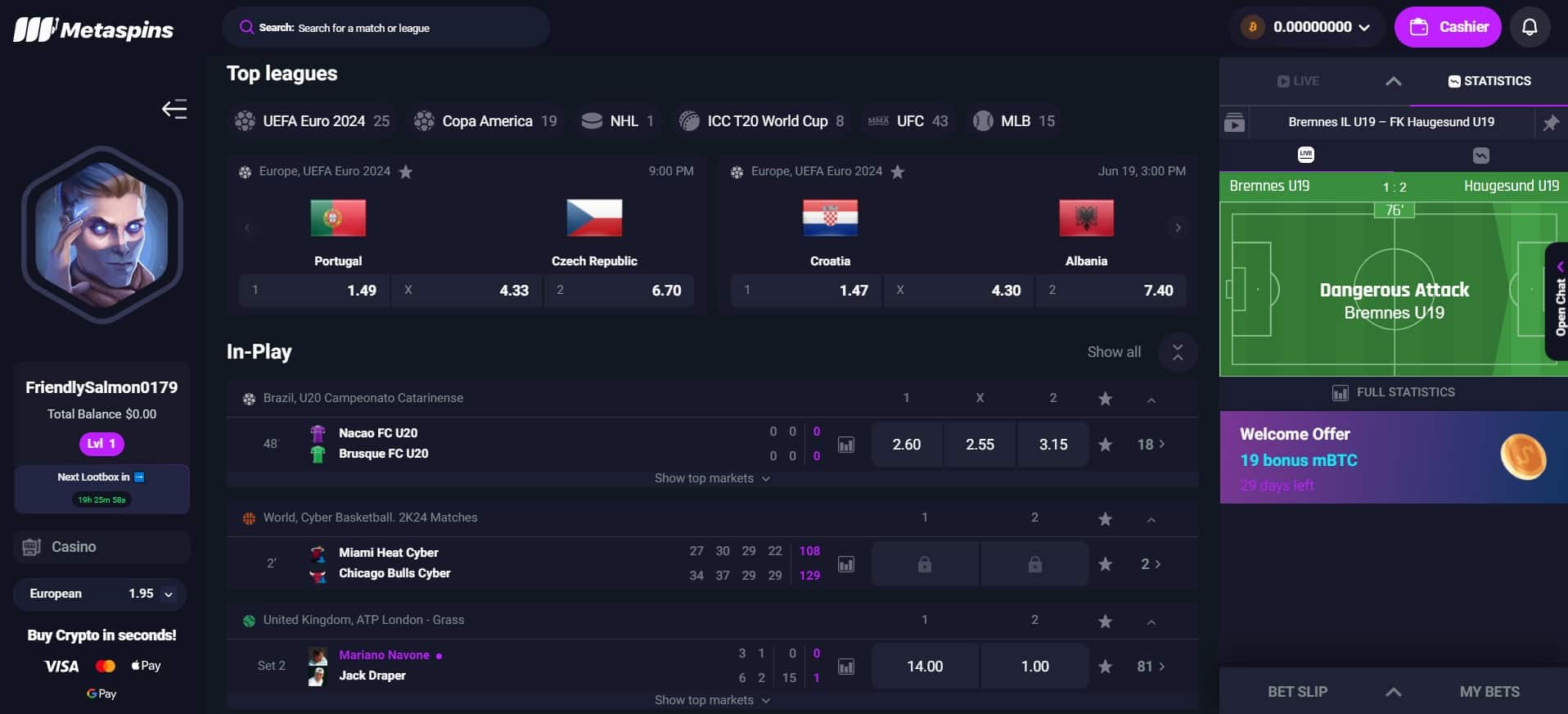
Task: Favorite the Nacao FC U20 match star
Action: click(x=1105, y=445)
